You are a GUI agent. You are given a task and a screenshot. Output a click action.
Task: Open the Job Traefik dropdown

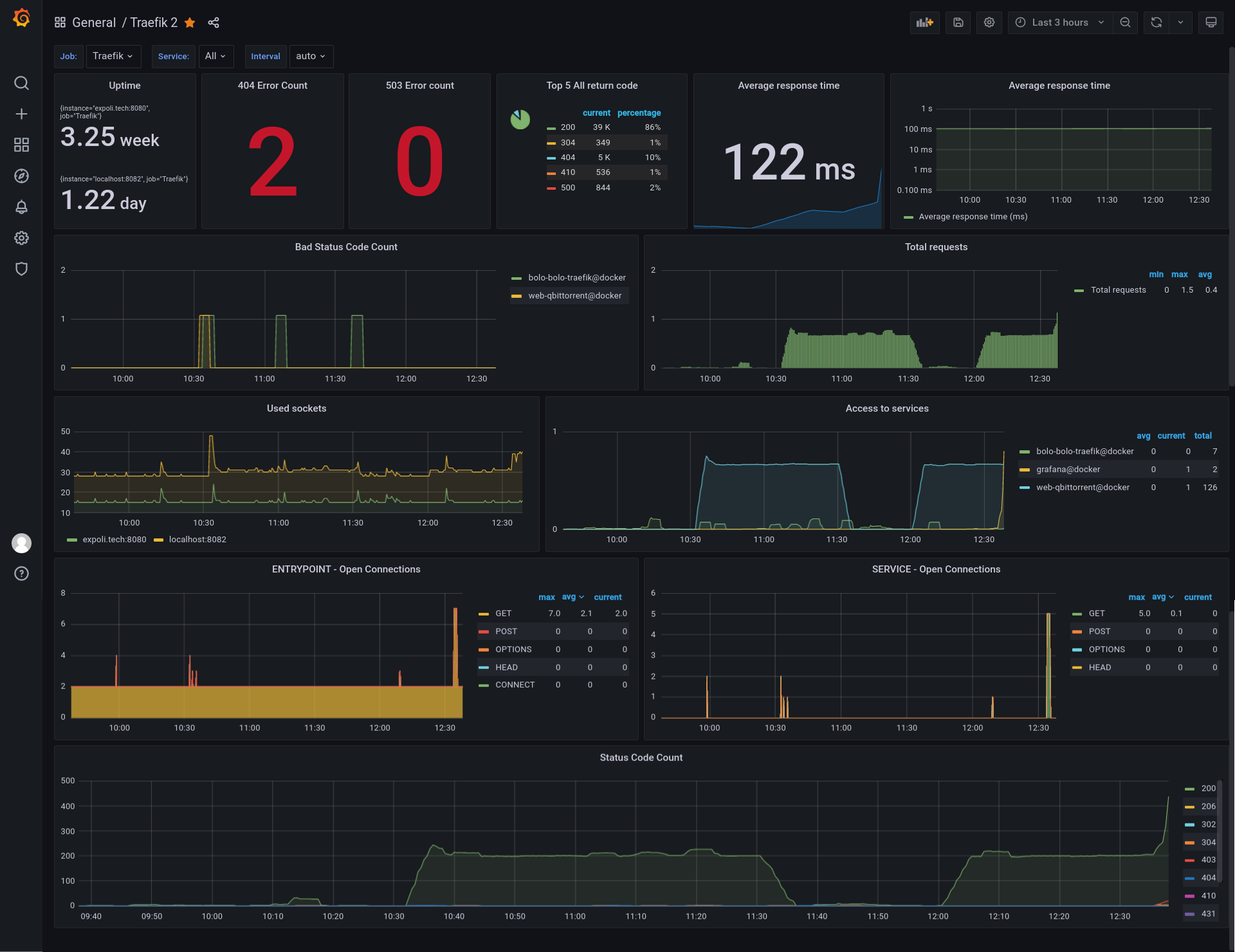pos(113,56)
